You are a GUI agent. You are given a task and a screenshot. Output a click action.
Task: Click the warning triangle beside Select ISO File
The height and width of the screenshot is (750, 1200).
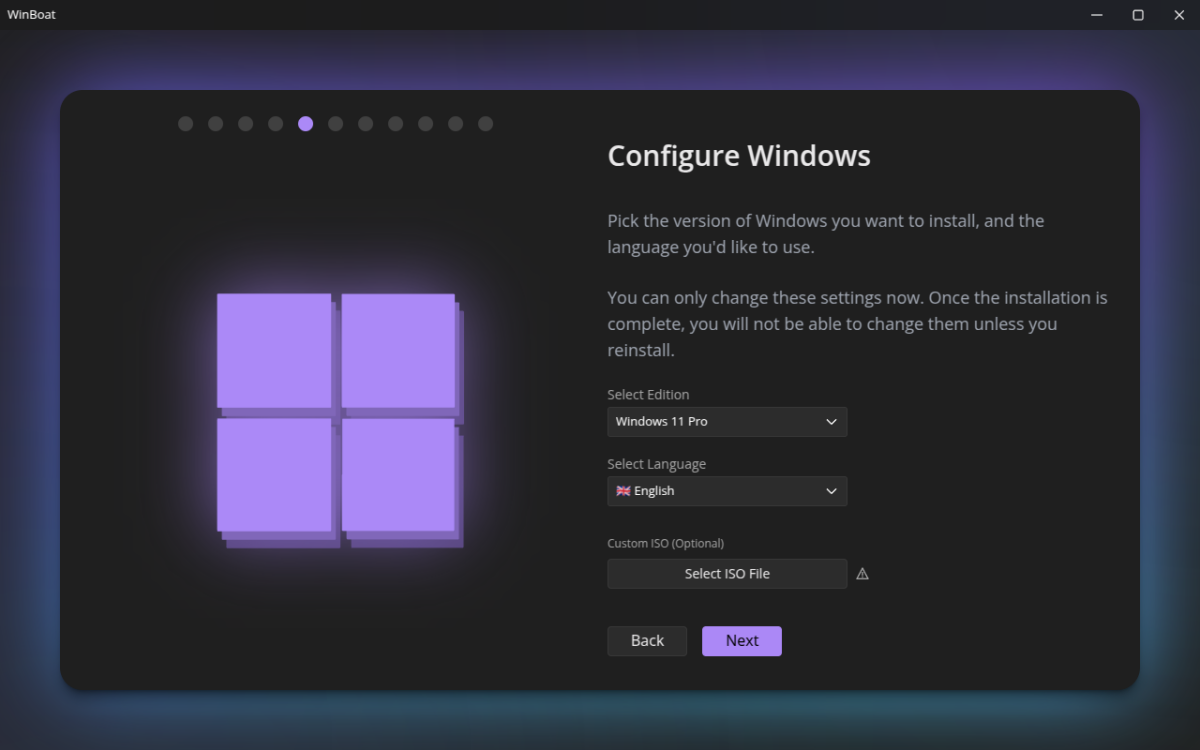tap(862, 573)
